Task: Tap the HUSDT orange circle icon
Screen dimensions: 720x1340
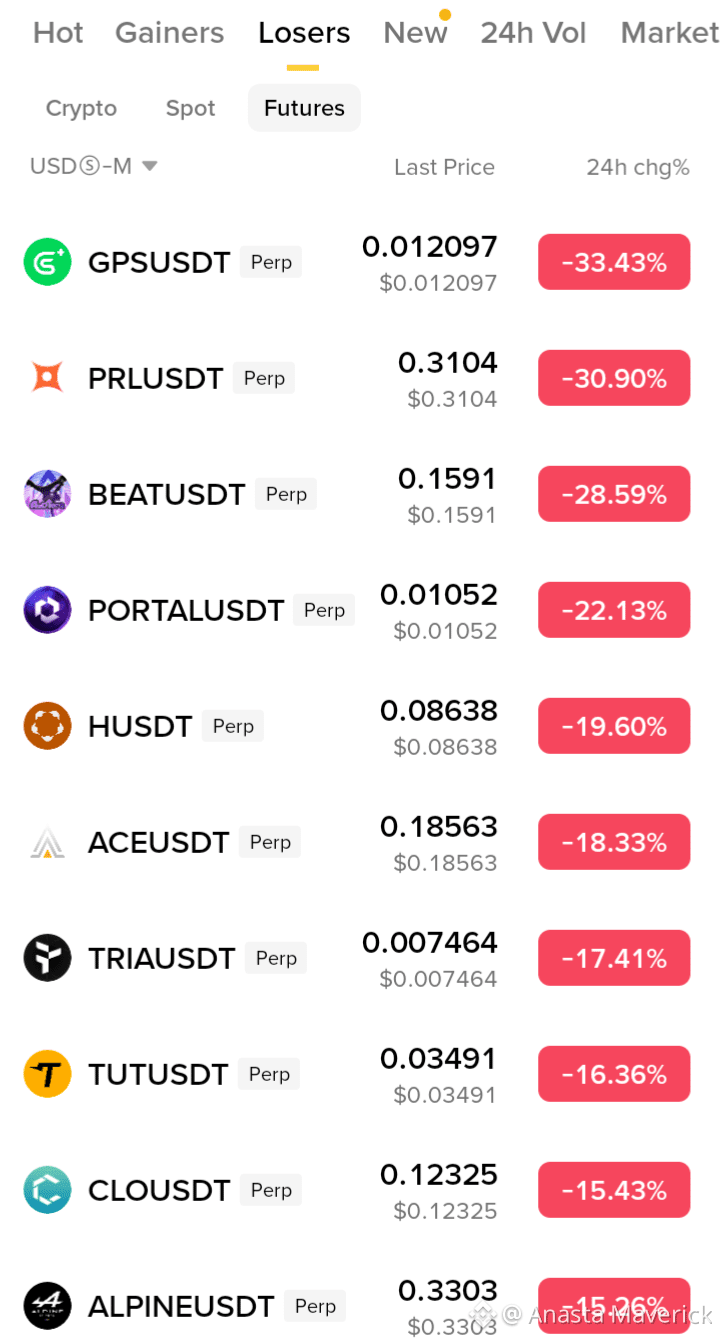Action: [x=47, y=726]
